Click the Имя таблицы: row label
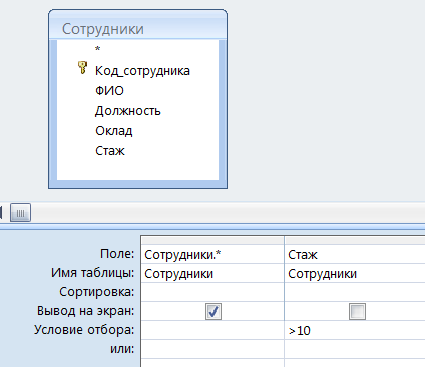This screenshot has width=425, height=367. pos(92,273)
